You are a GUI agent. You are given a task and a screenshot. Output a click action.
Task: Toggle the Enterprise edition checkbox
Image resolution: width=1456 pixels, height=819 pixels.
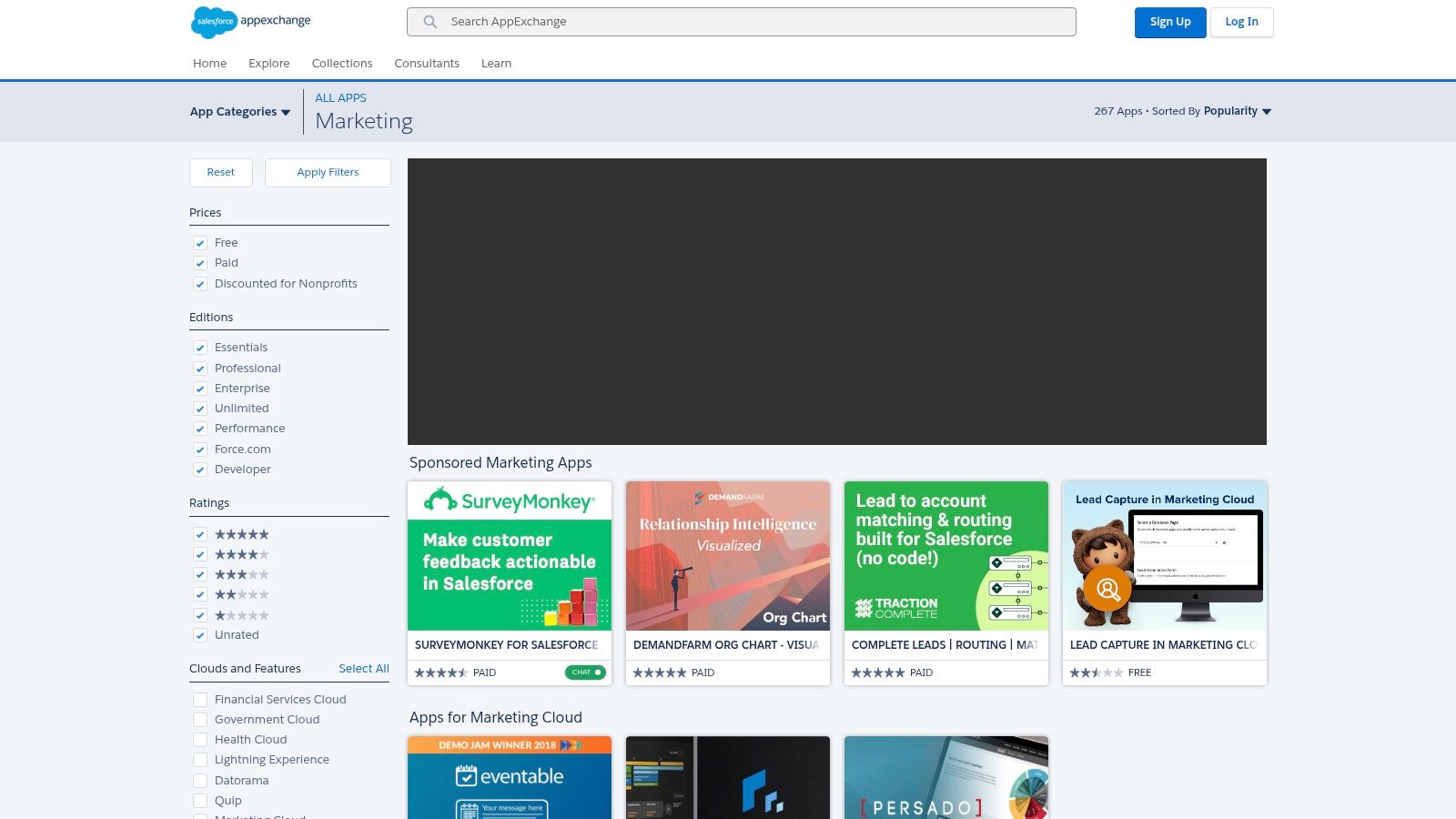click(200, 389)
